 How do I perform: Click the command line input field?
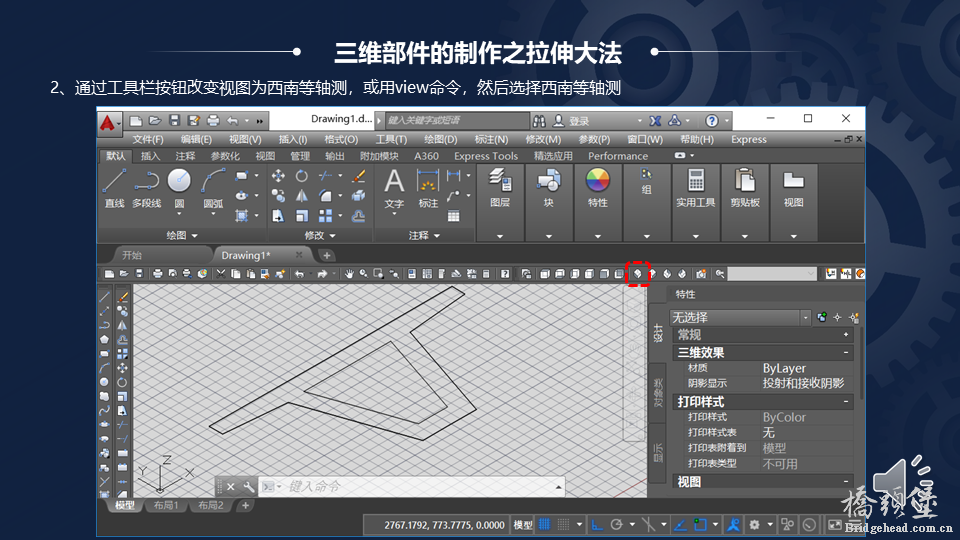pyautogui.click(x=411, y=487)
